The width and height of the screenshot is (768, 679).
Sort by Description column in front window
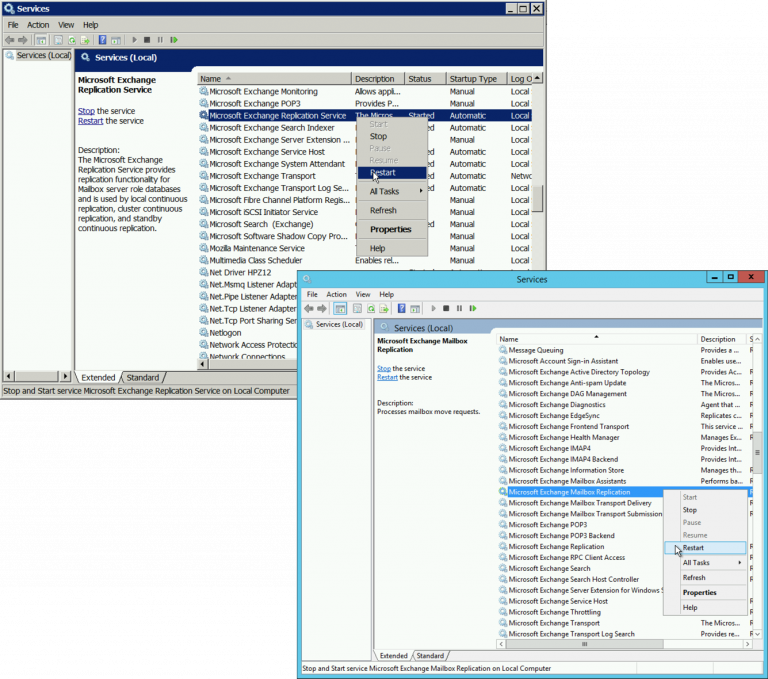(721, 339)
